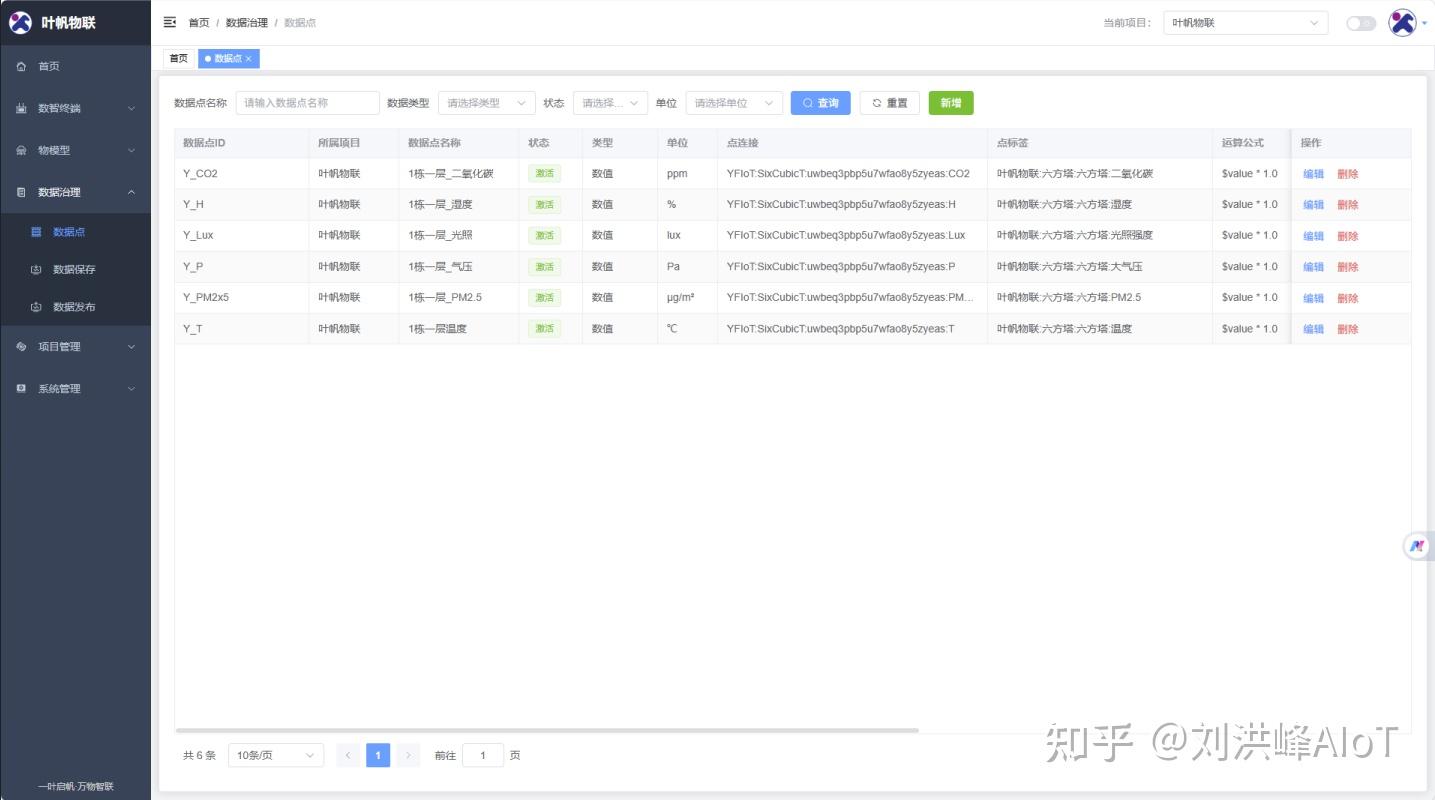Select page 1 in pagination

(x=378, y=755)
